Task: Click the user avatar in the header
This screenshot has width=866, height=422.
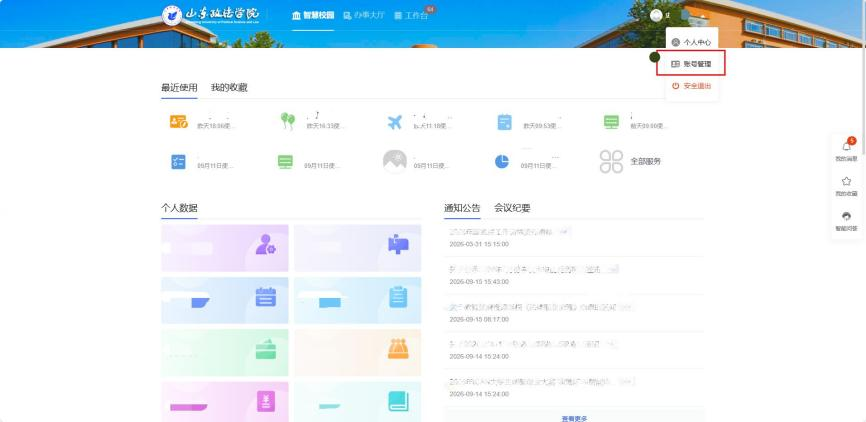Action: [656, 15]
